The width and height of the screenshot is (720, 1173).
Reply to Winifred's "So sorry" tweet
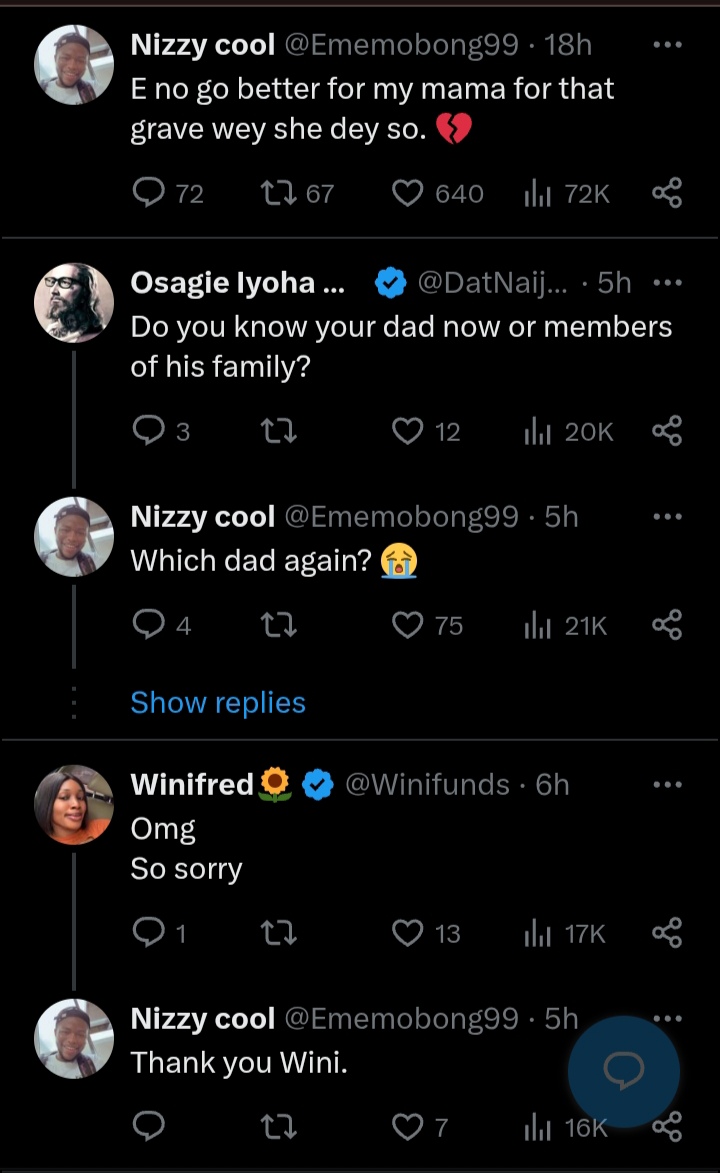[149, 933]
